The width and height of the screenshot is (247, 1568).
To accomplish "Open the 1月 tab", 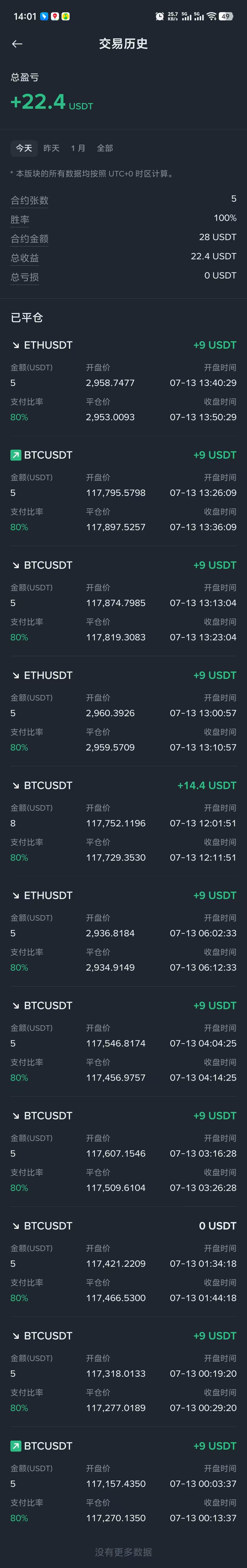I will point(78,148).
